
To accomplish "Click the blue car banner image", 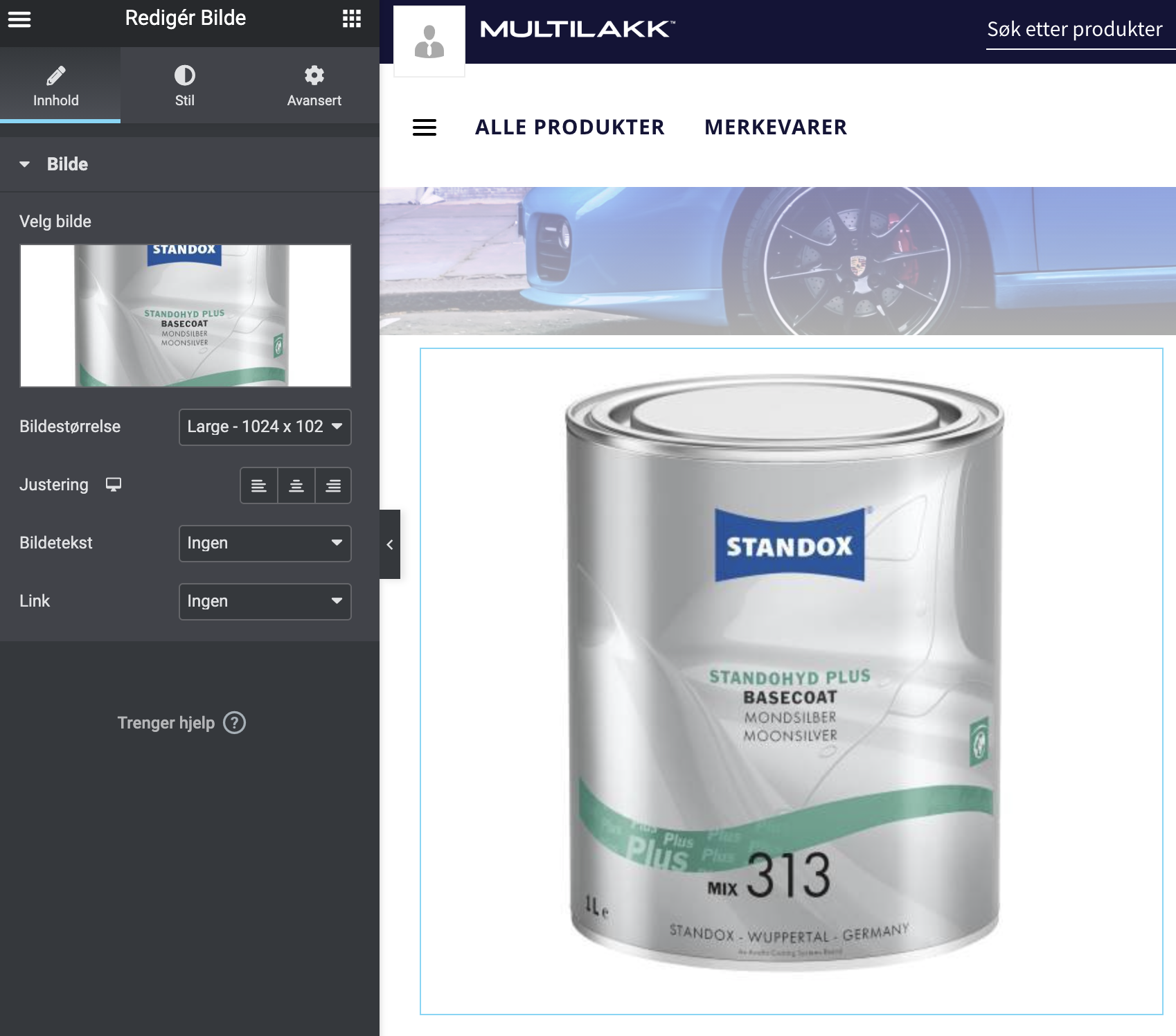I will tap(778, 261).
